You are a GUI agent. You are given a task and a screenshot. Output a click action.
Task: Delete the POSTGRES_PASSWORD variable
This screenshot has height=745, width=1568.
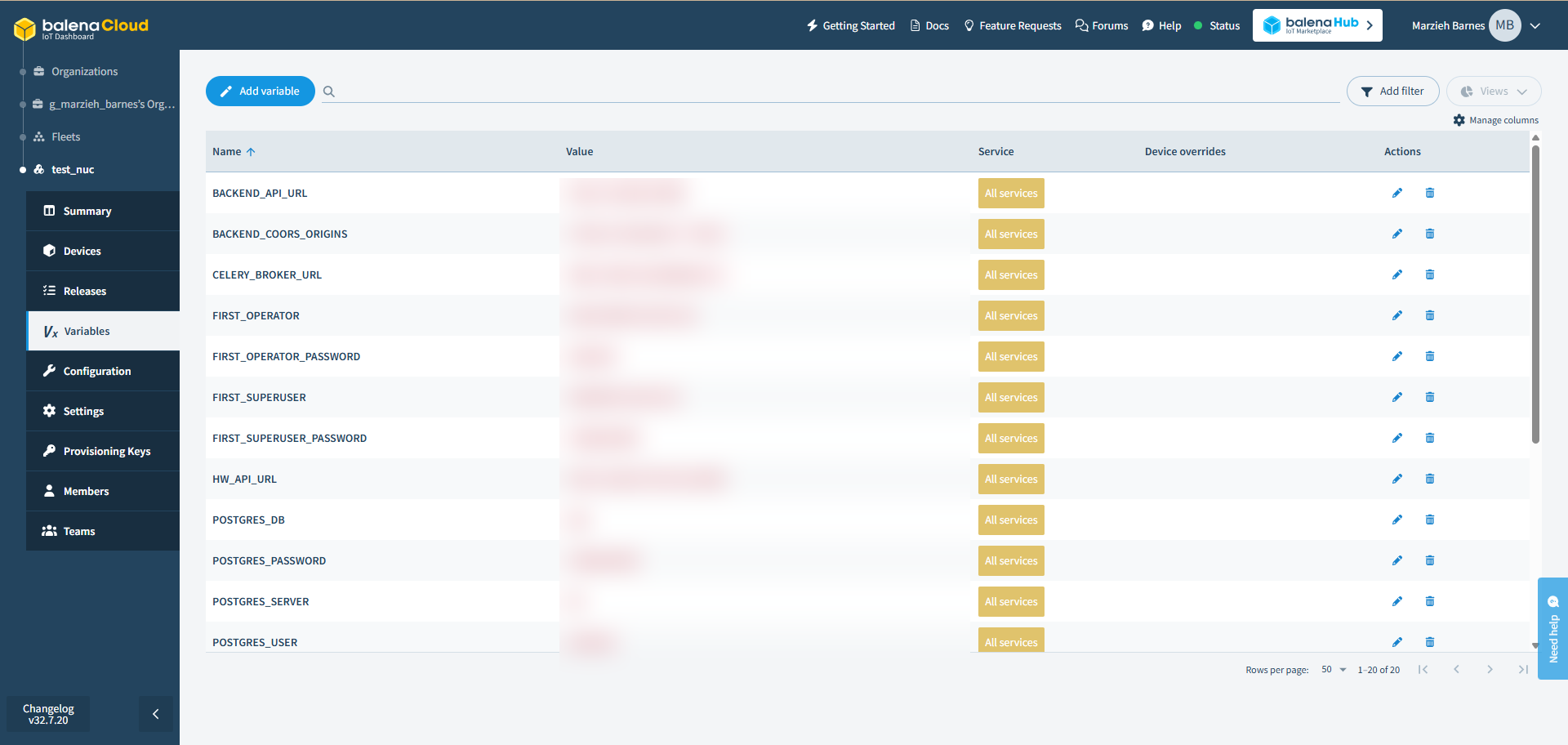1430,560
